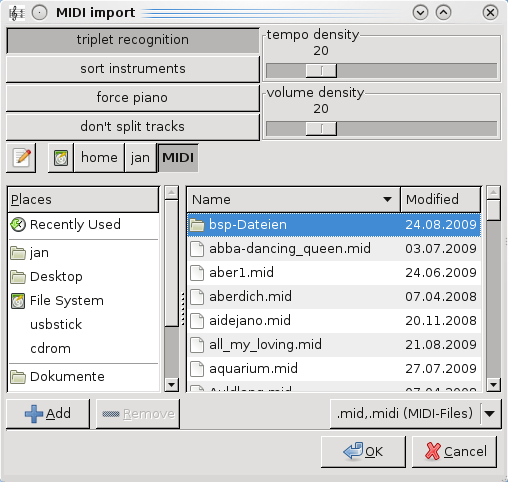Select abba-dancing_queen.mid file name

pos(290,249)
